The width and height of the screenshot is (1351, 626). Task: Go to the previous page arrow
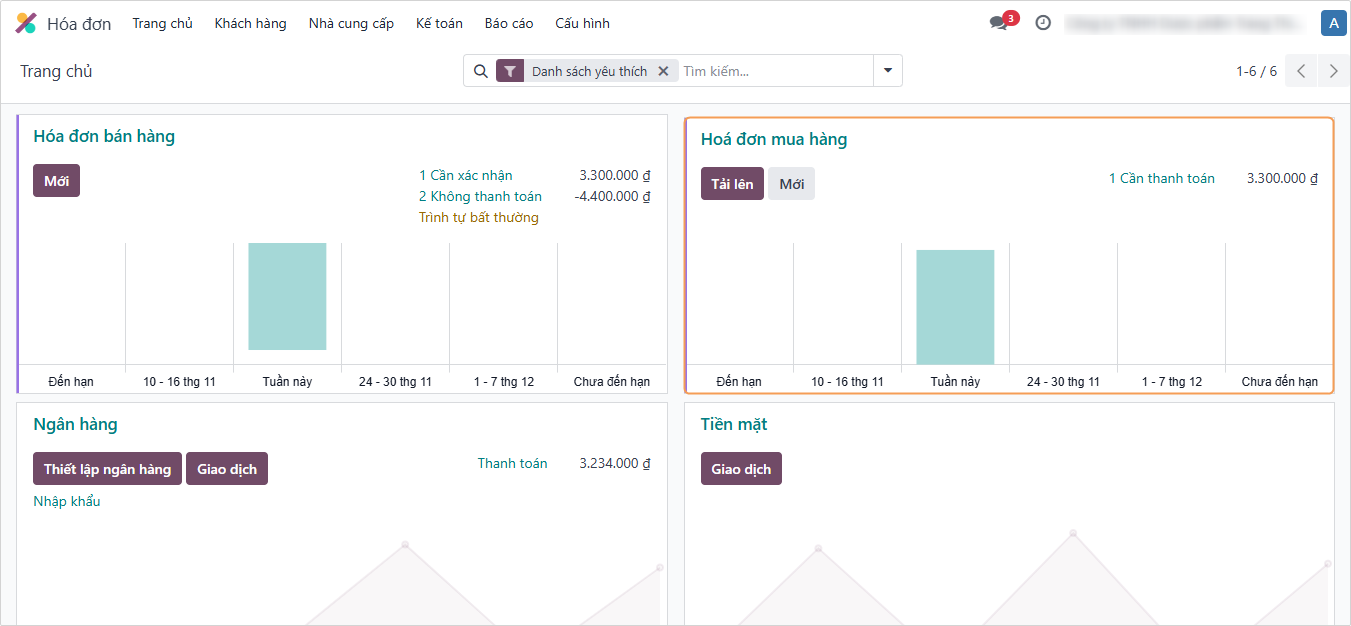1301,71
